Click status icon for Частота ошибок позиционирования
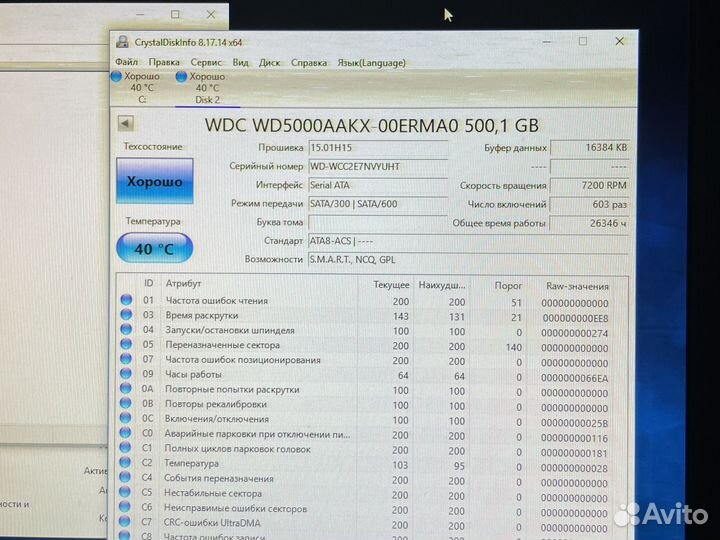 tap(126, 359)
